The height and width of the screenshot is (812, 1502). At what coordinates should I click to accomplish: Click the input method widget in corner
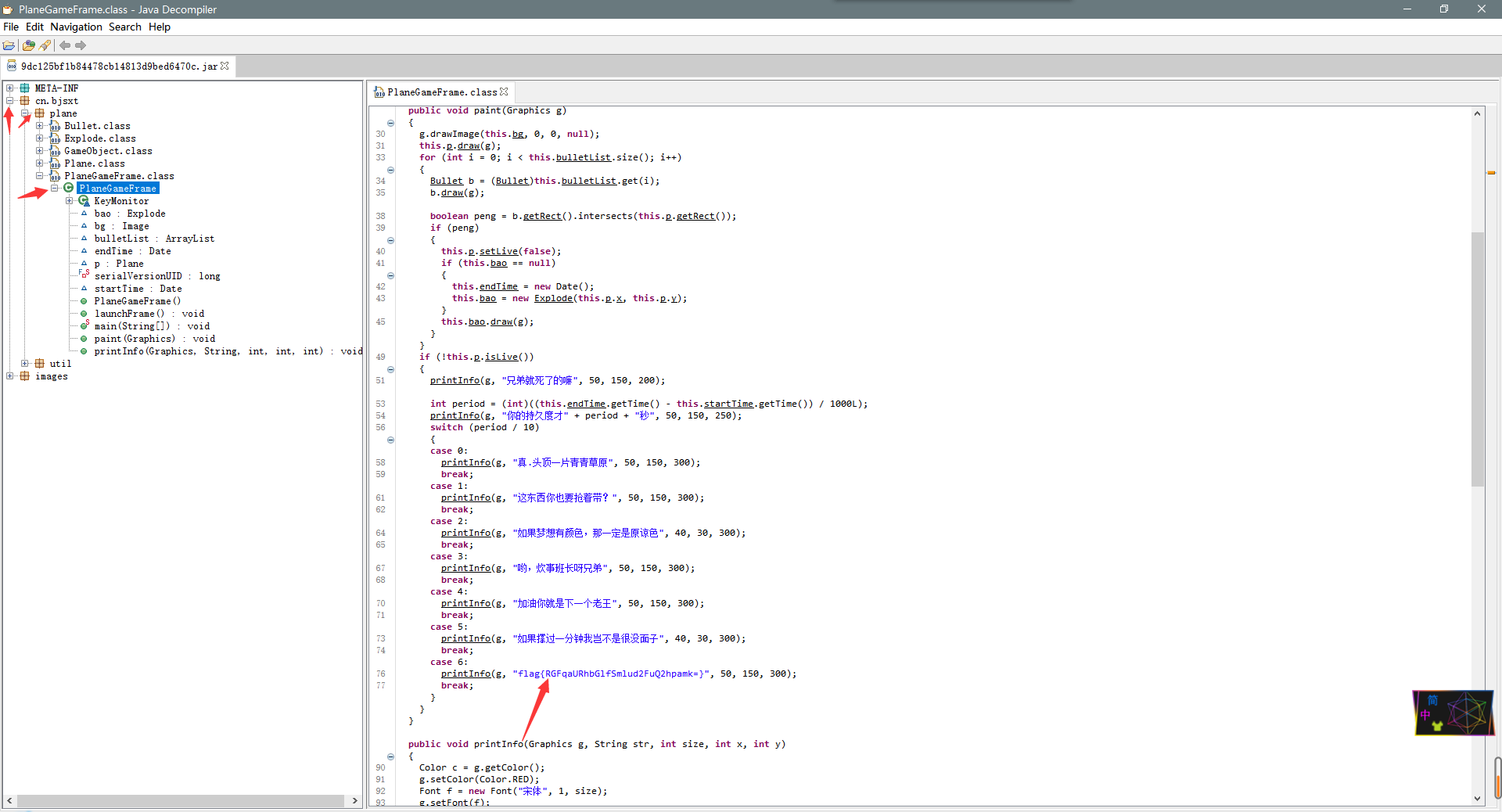coord(1453,713)
